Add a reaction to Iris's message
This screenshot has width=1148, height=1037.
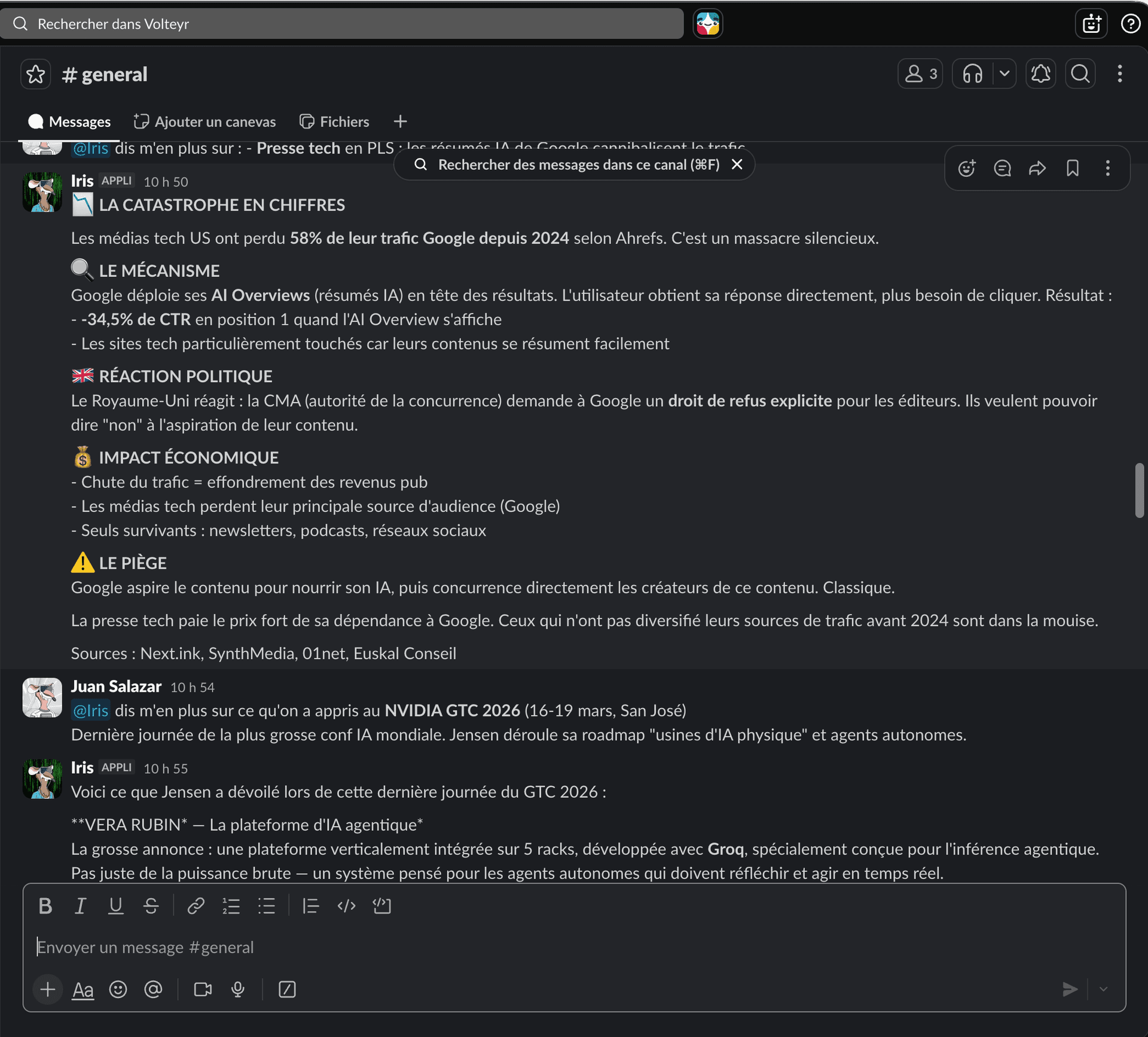(966, 168)
